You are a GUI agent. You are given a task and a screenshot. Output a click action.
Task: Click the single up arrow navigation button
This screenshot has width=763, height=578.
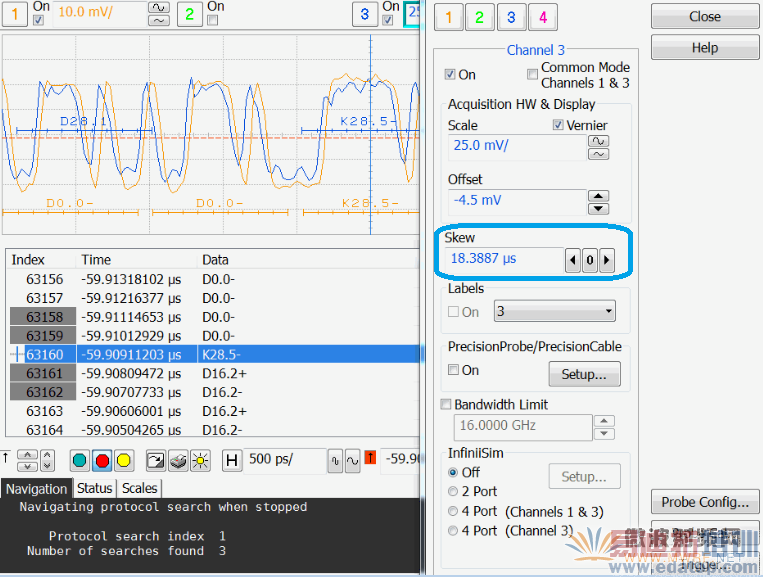click(27, 455)
